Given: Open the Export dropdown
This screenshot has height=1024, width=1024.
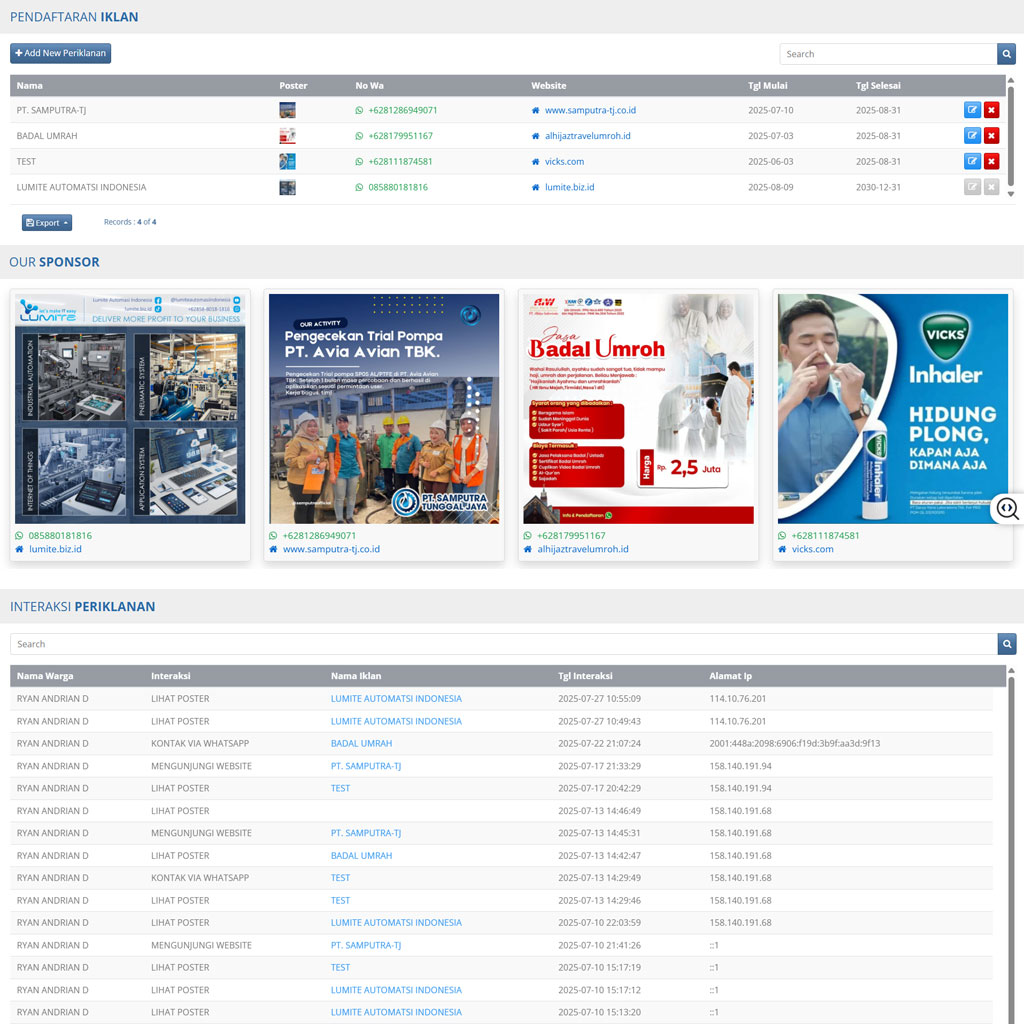Looking at the screenshot, I should (47, 223).
